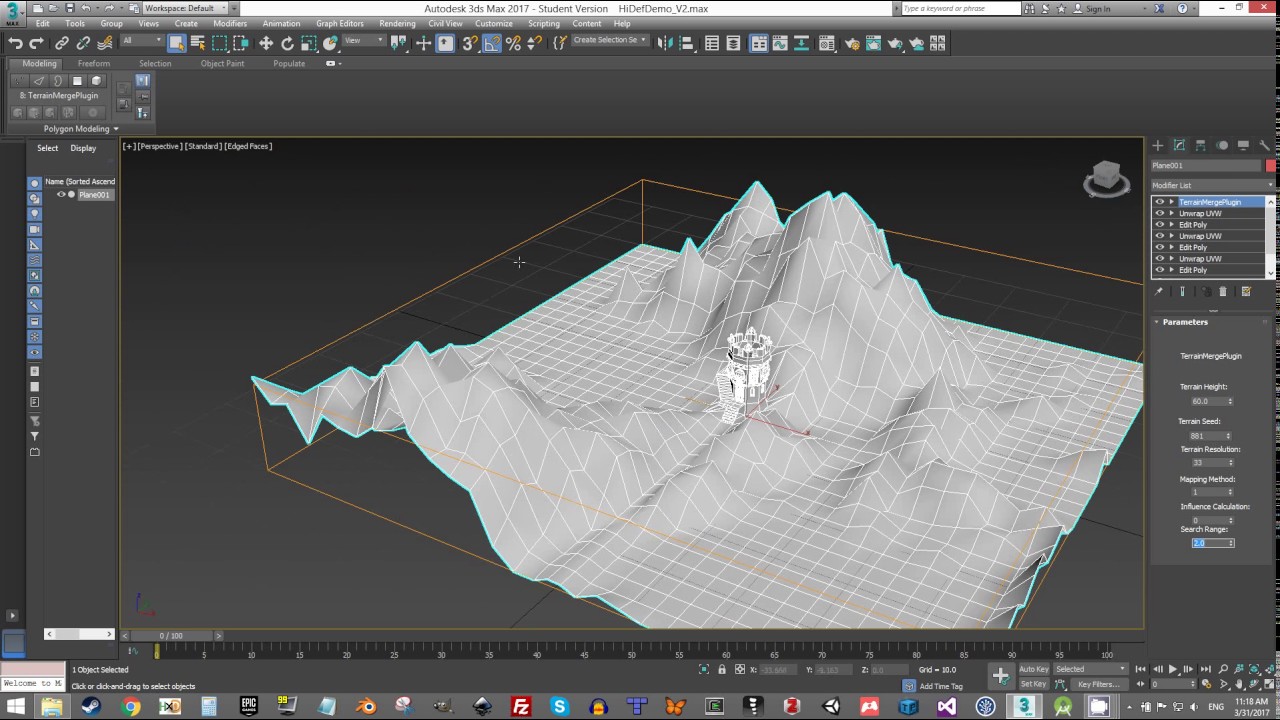Switch to the Freeform ribbon tab

[x=94, y=63]
